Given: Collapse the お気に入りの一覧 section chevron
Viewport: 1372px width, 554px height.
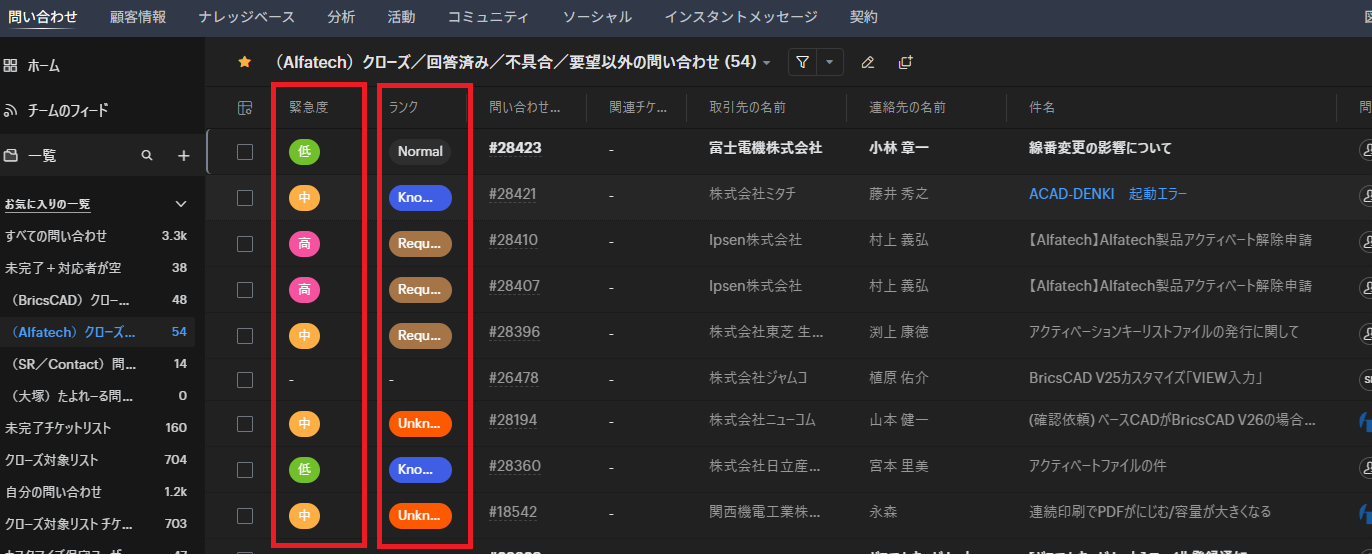Looking at the screenshot, I should [x=181, y=204].
